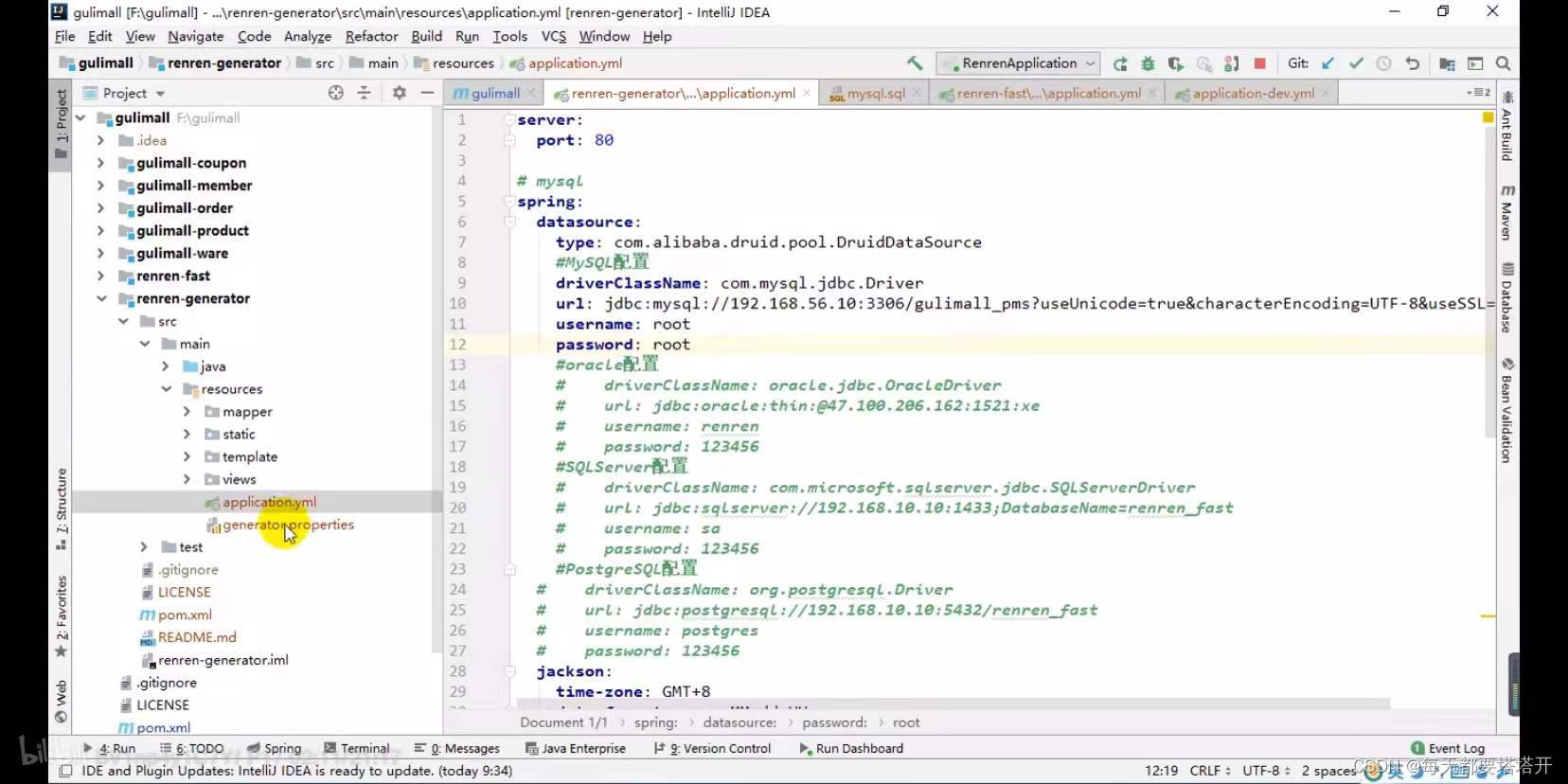1568x784 pixels.
Task: Open the Event Log
Action: point(1447,748)
